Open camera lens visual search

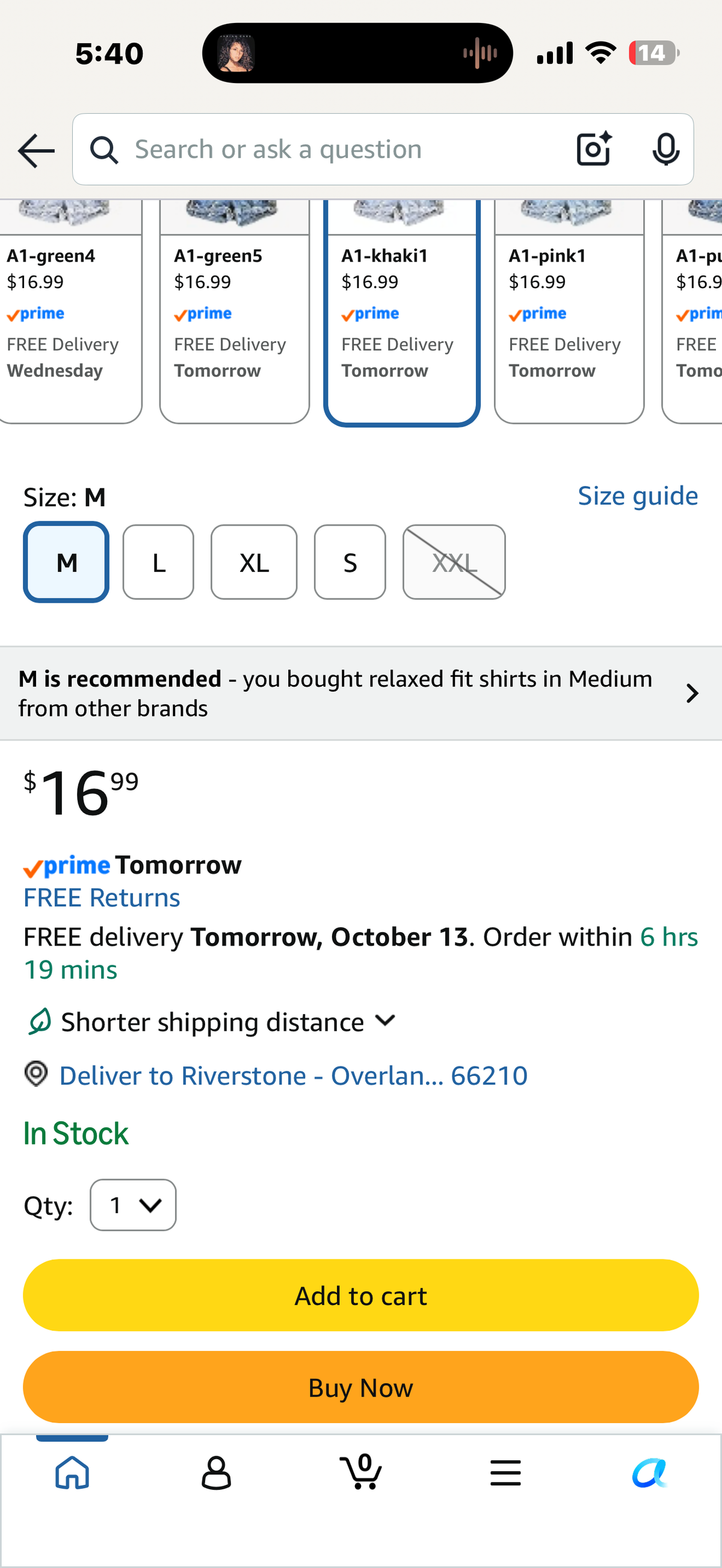pyautogui.click(x=594, y=149)
